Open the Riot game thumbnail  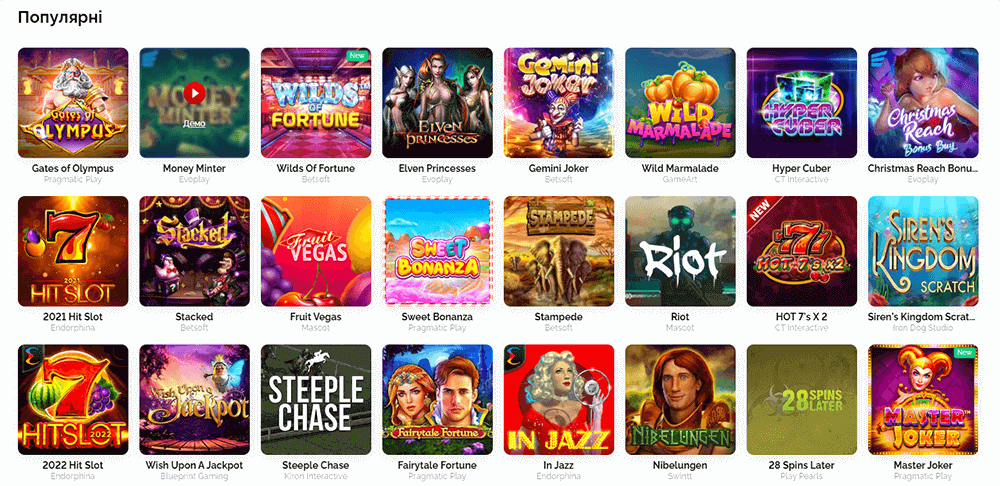point(680,251)
